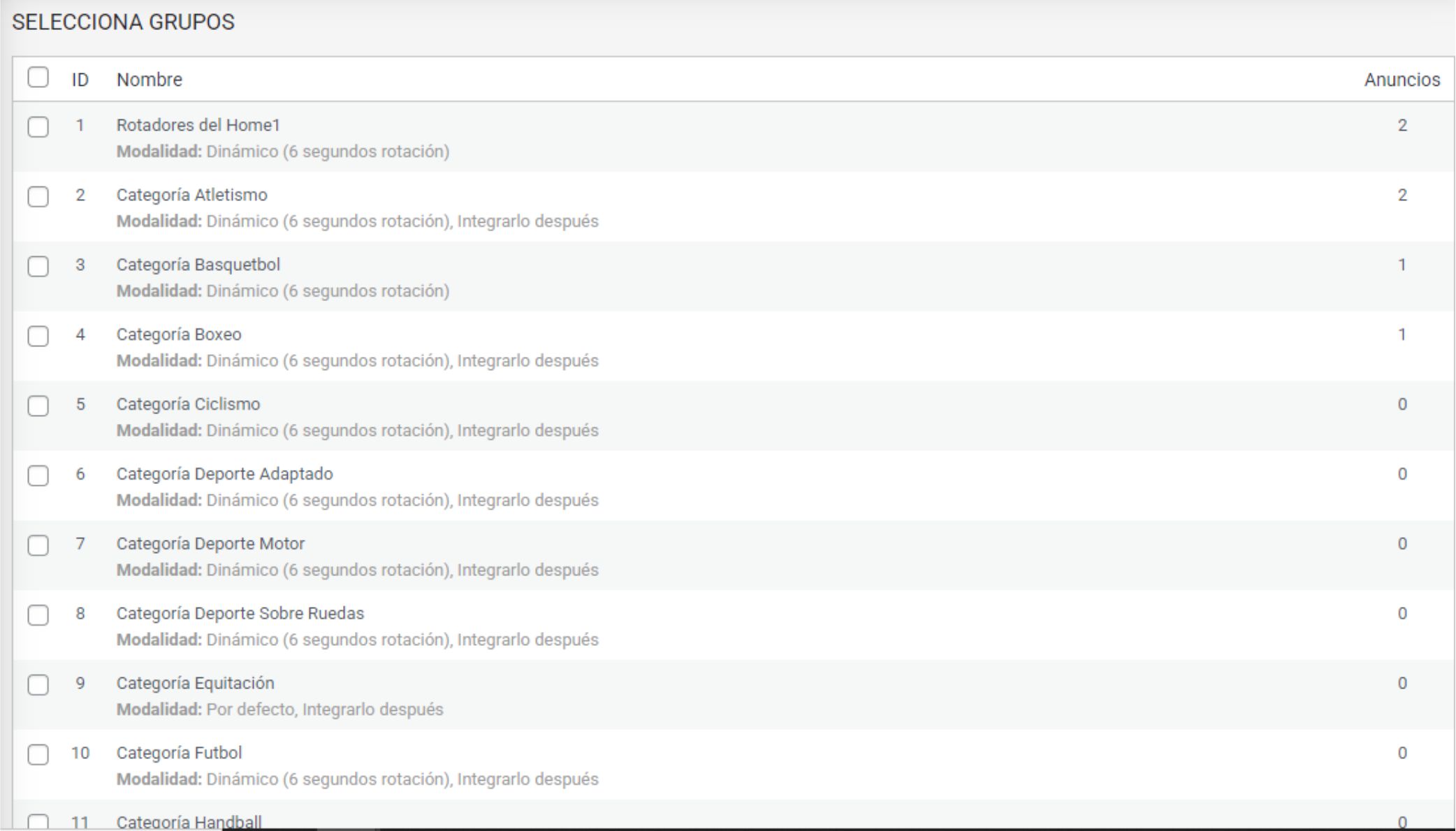The width and height of the screenshot is (1456, 831).
Task: Check the Categoría Equitación checkbox
Action: pyautogui.click(x=38, y=685)
